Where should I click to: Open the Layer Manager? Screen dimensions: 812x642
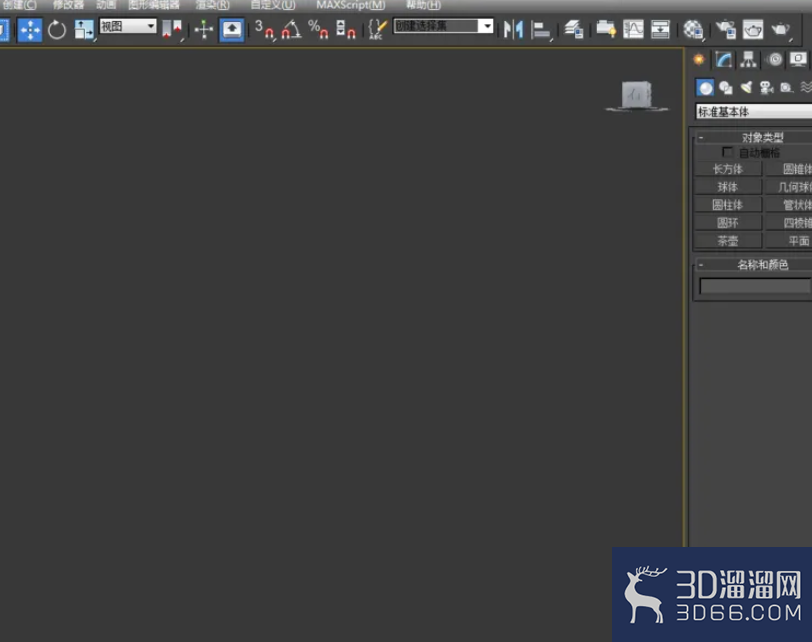(574, 30)
